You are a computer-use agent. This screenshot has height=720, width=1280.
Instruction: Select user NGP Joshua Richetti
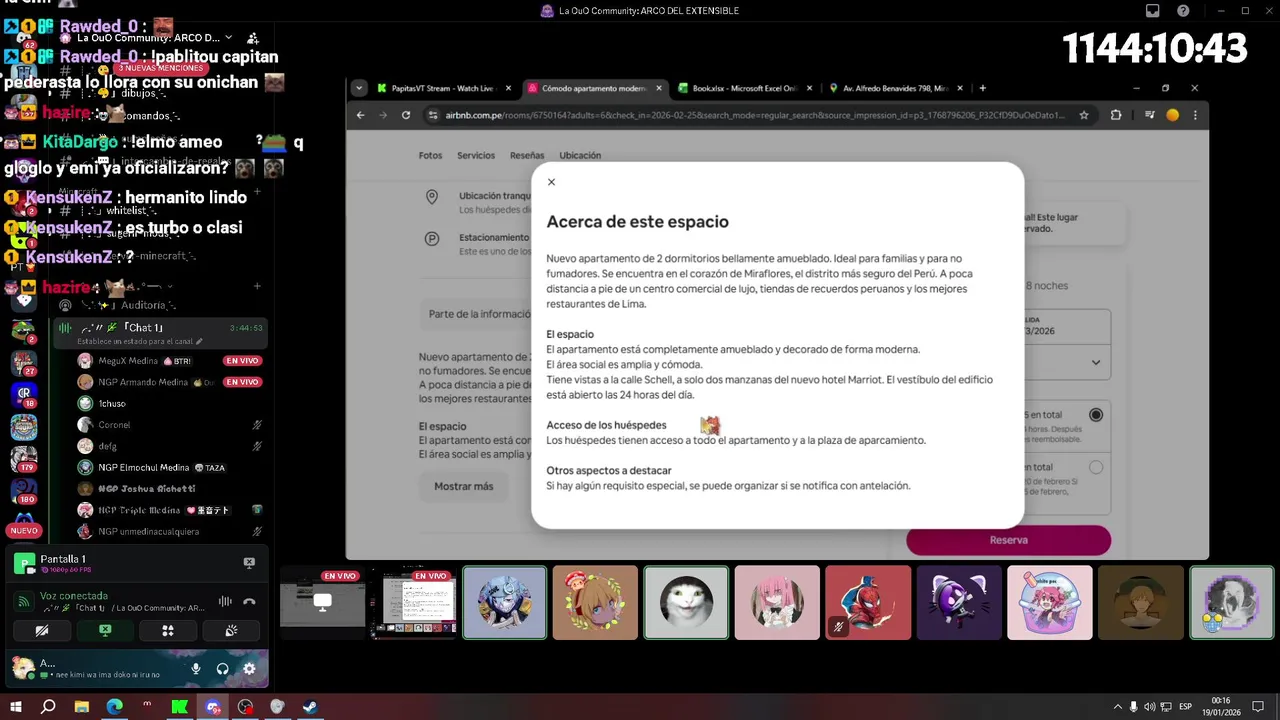pos(168,489)
